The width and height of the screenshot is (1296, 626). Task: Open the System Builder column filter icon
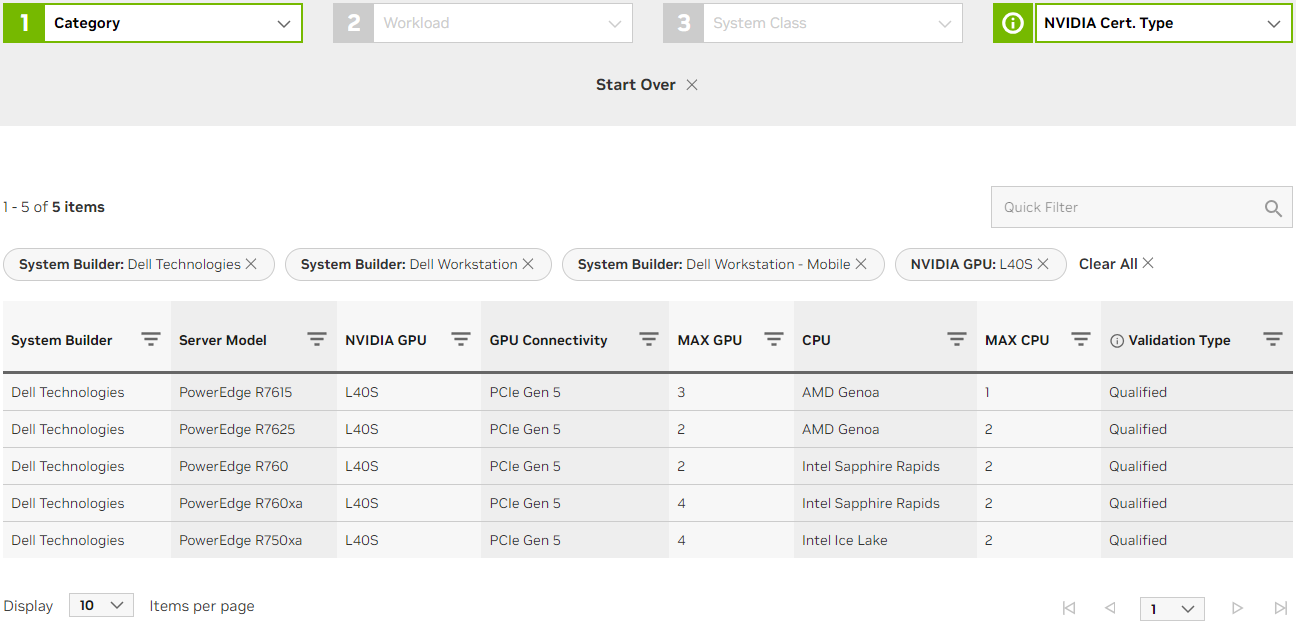[151, 339]
